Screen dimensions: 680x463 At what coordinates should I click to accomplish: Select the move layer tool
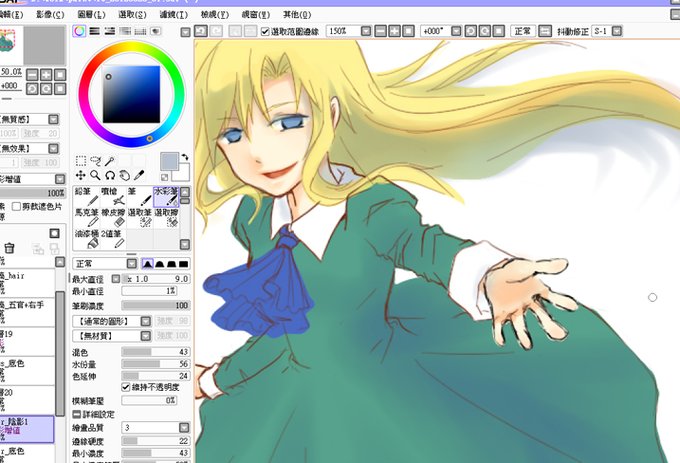[x=81, y=175]
